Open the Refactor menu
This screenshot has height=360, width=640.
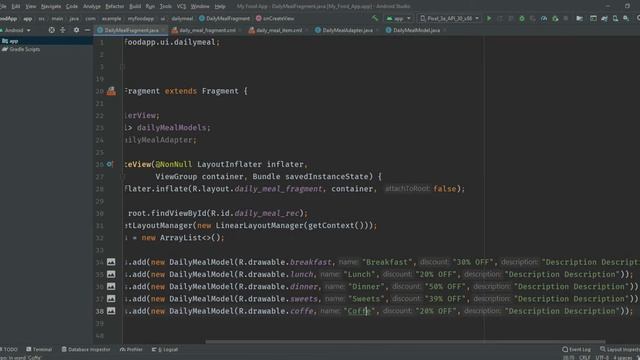click(x=115, y=7)
